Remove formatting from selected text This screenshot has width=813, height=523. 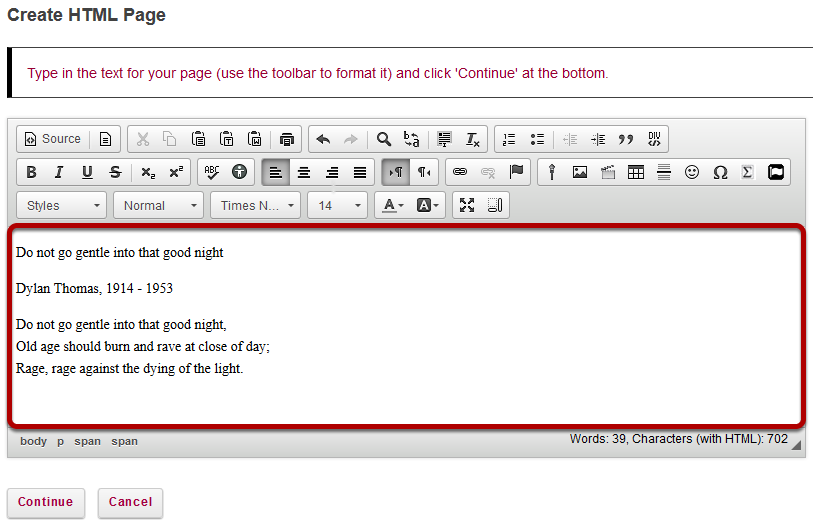[x=472, y=139]
